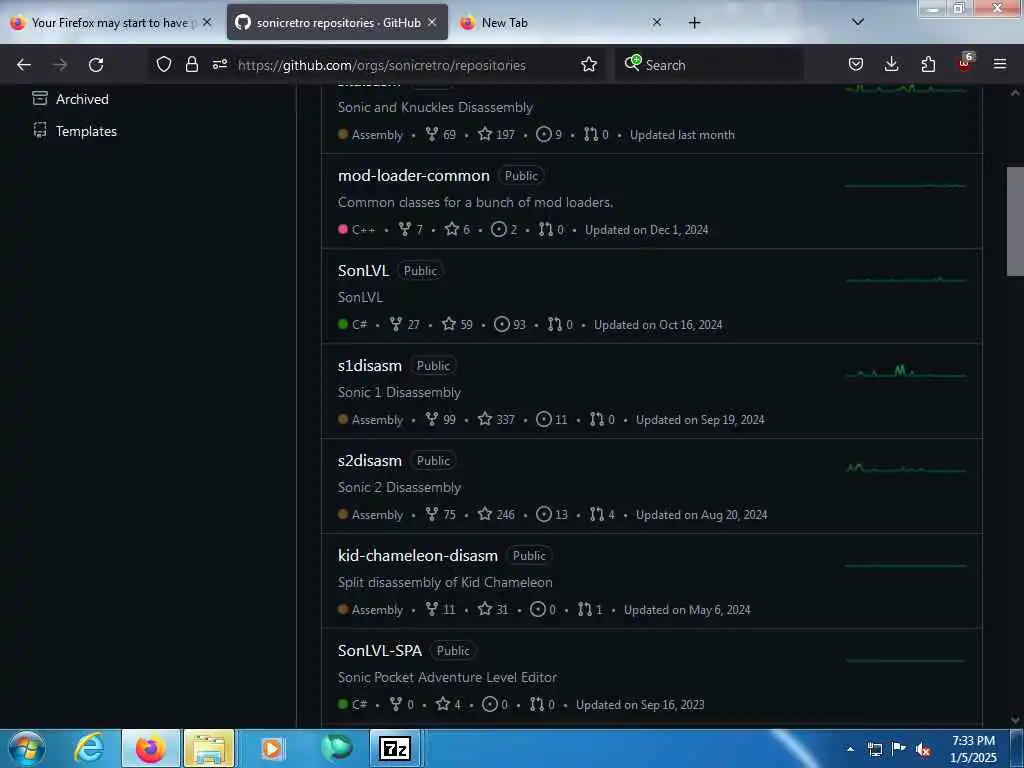The image size is (1024, 768).
Task: Open the site permissions icon in the address bar
Action: pyautogui.click(x=220, y=64)
